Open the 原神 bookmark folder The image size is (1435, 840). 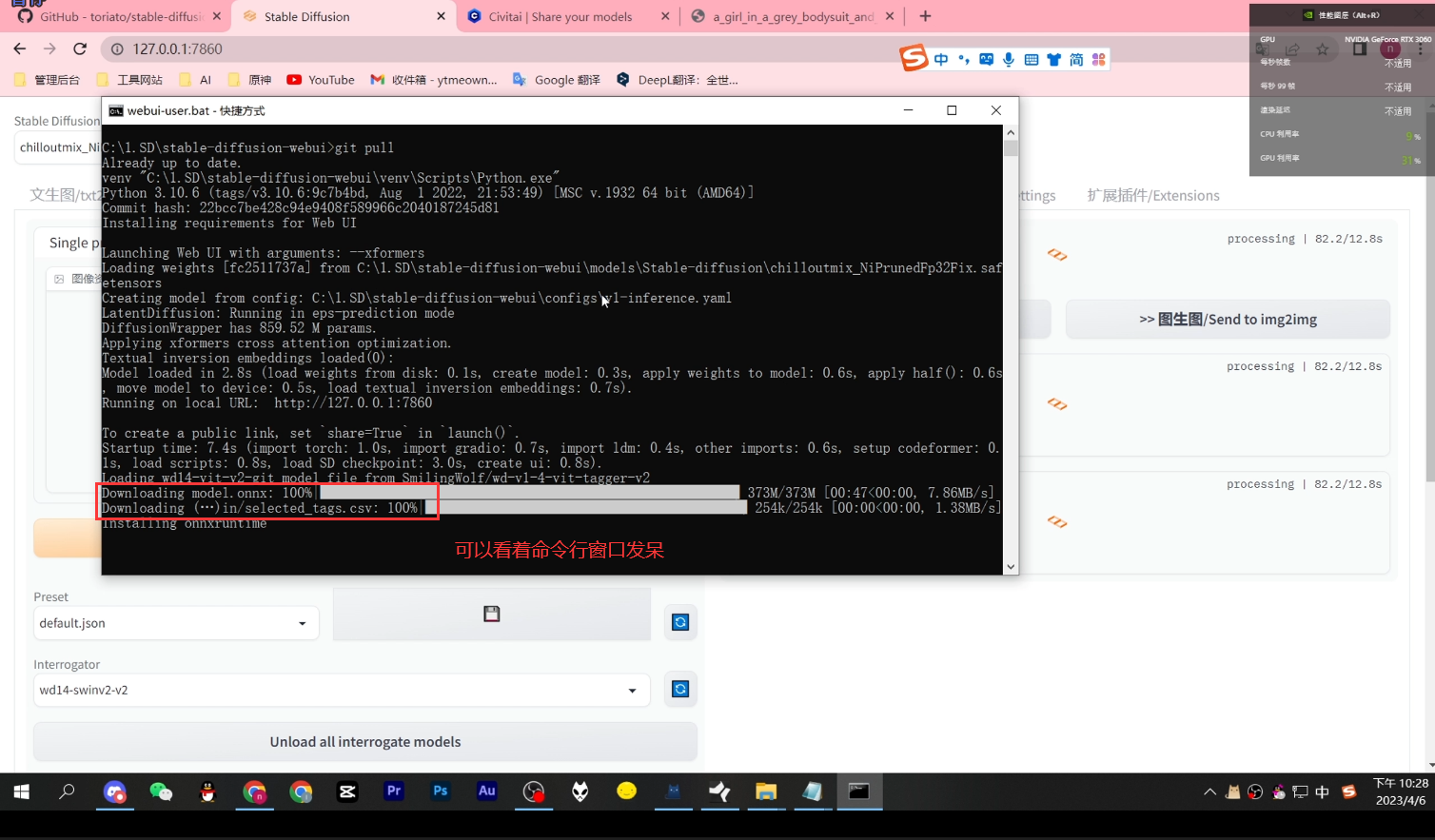(249, 80)
